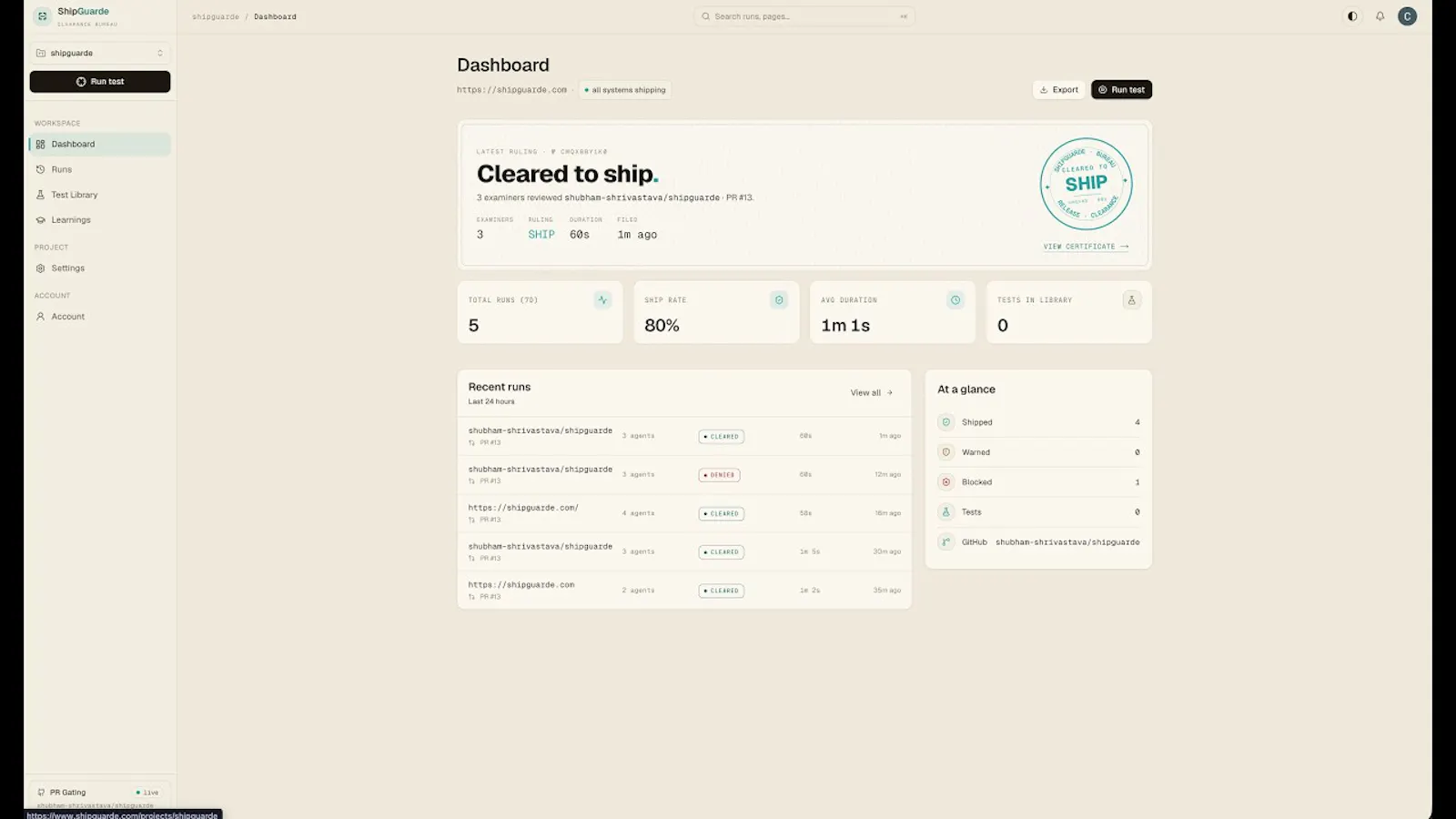Click the Ship Rate shield icon
This screenshot has width=1456, height=819.
[x=779, y=299]
